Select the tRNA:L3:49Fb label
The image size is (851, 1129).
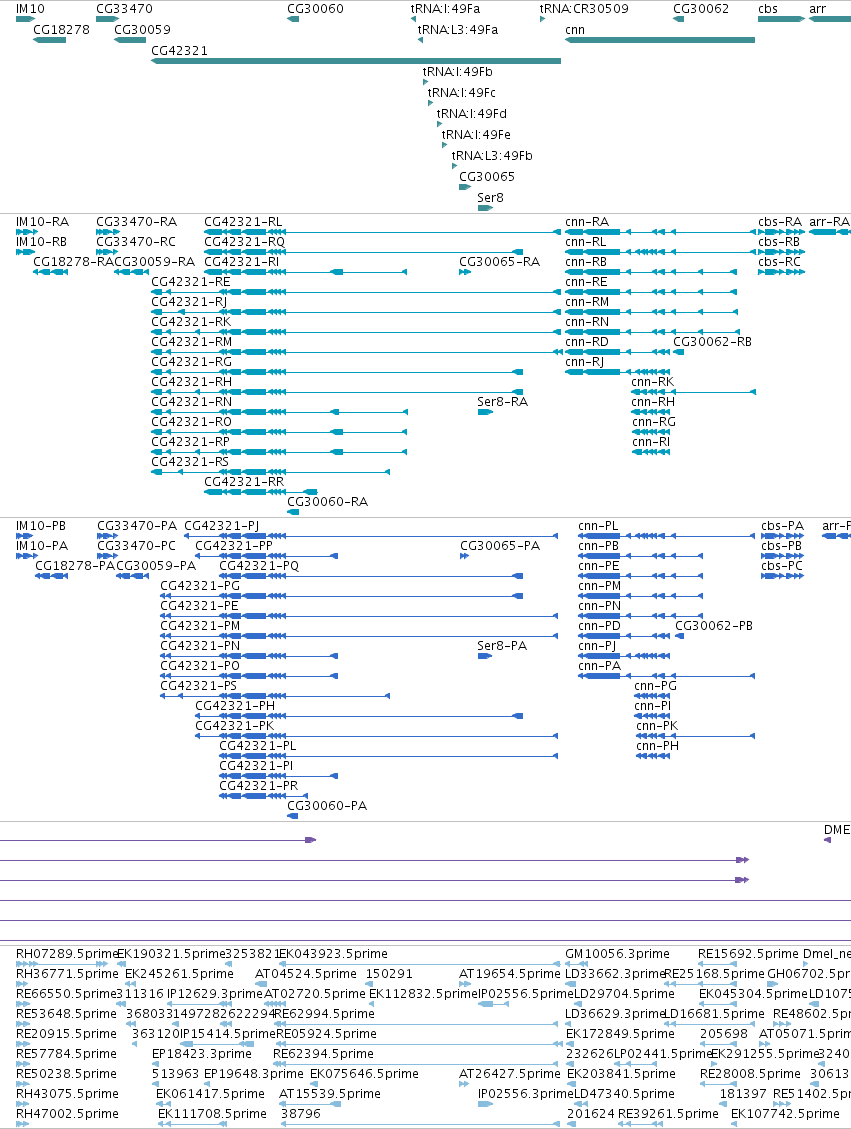coord(492,156)
